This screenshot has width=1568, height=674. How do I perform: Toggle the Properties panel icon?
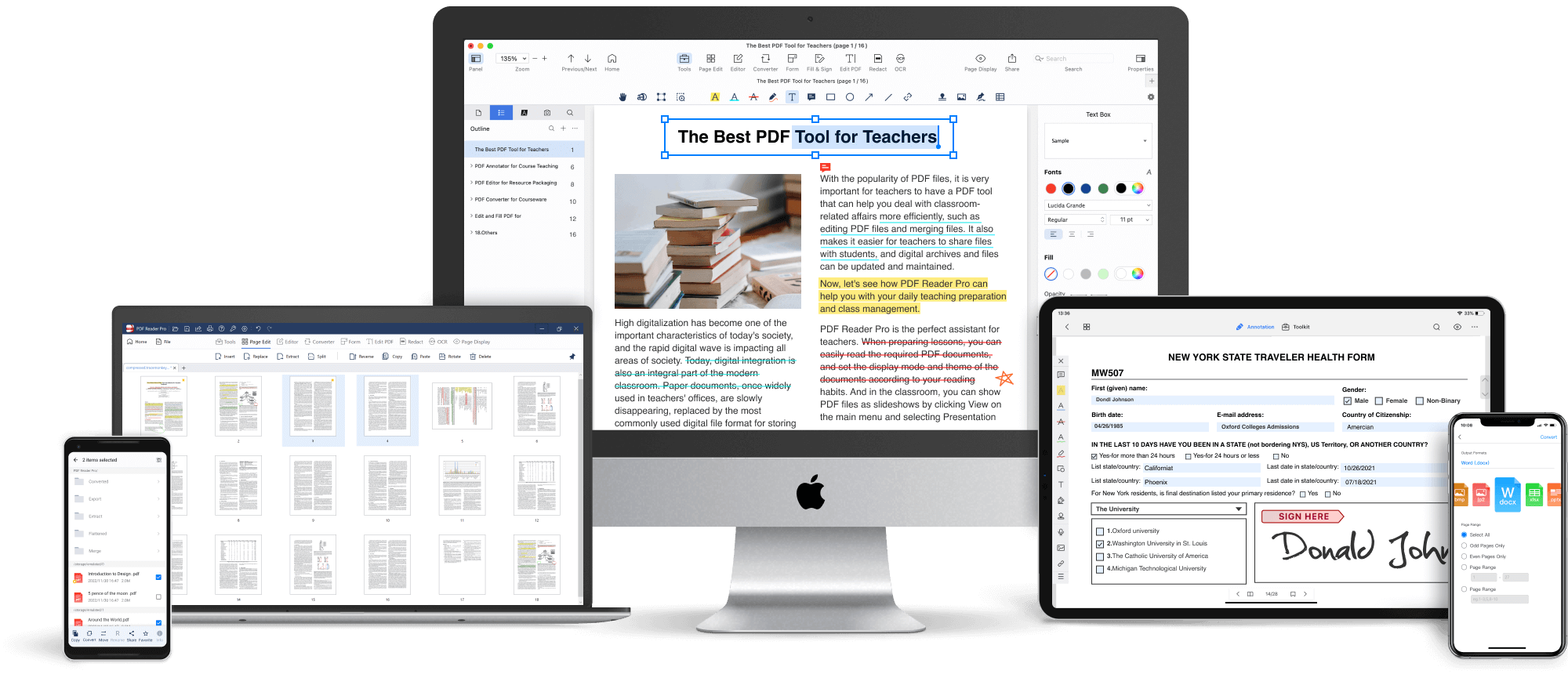(1141, 59)
